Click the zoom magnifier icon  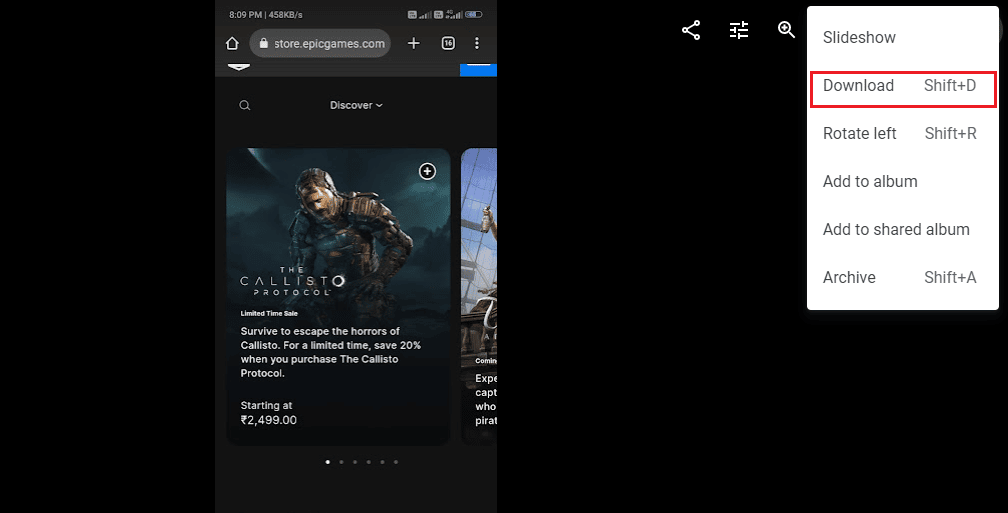[786, 30]
